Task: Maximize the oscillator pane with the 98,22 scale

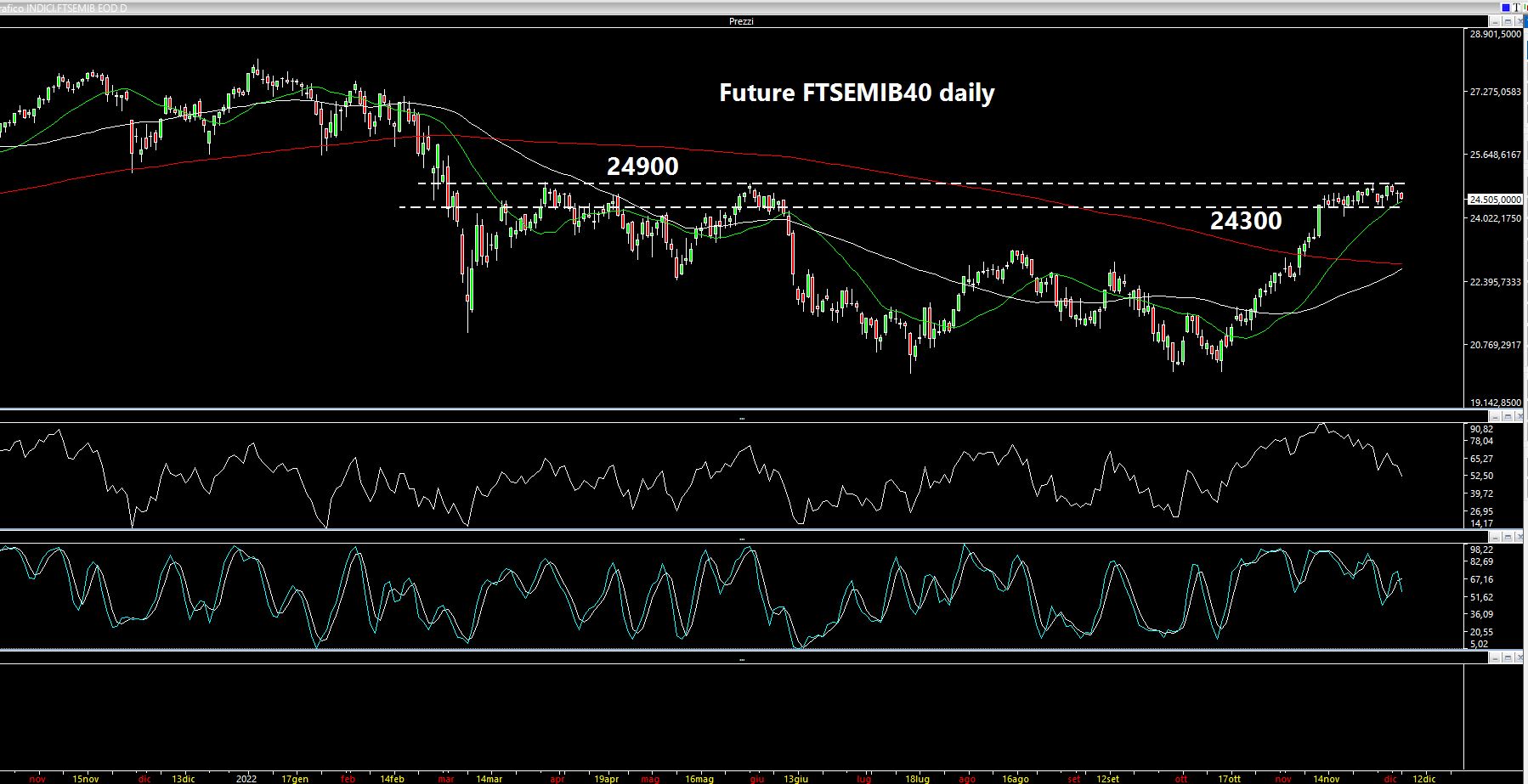Action: 1508,537
